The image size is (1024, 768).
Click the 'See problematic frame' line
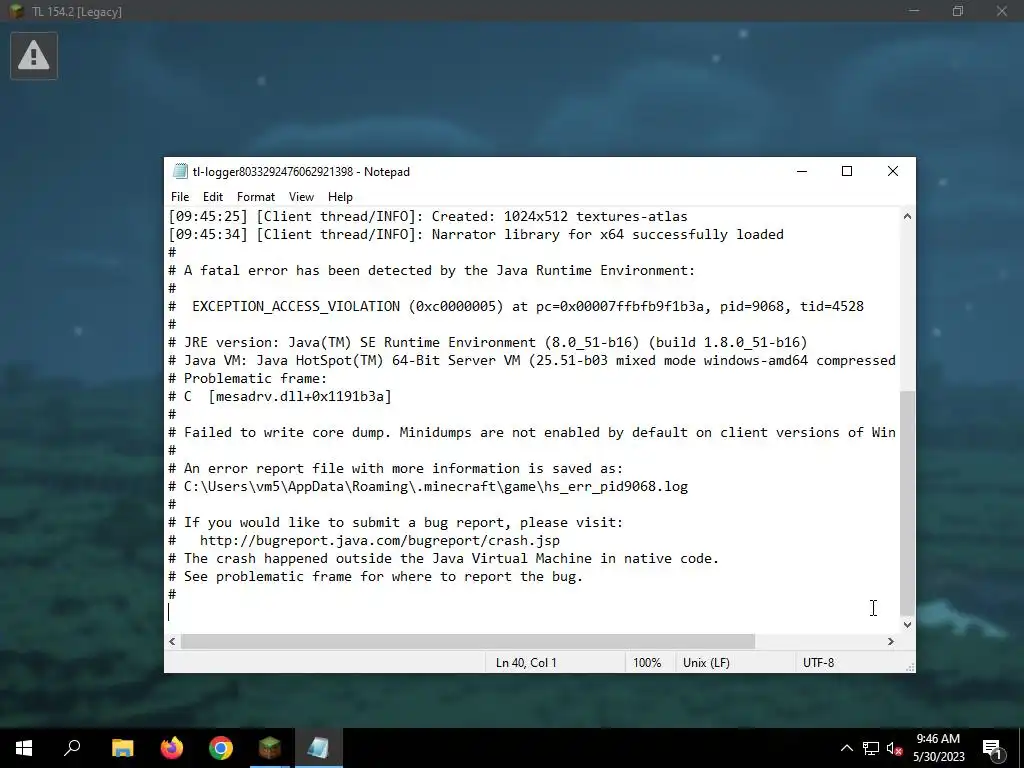click(x=376, y=577)
